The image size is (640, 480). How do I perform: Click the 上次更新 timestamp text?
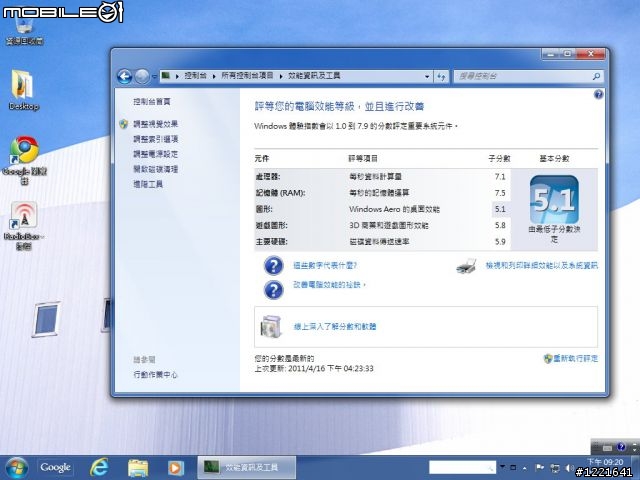(314, 369)
